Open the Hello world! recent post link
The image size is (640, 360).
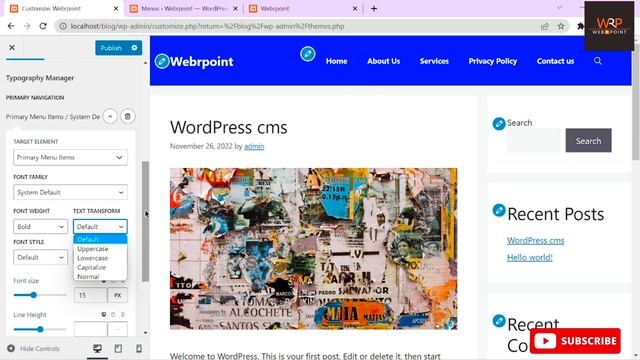529,258
